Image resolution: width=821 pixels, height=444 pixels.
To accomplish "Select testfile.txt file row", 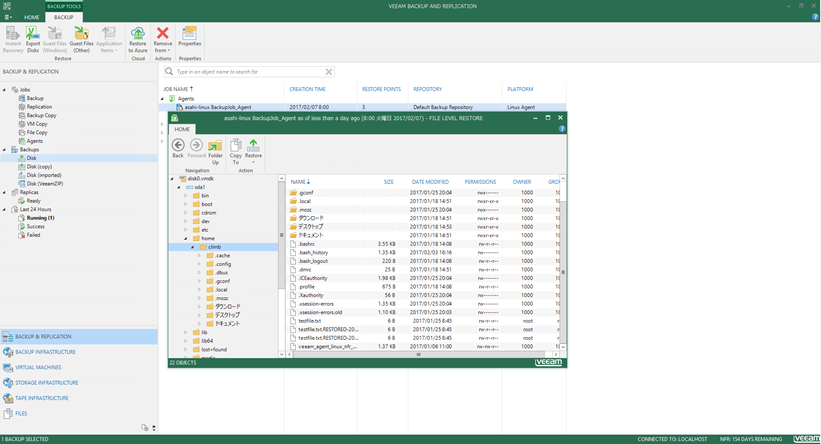I will pyautogui.click(x=424, y=321).
